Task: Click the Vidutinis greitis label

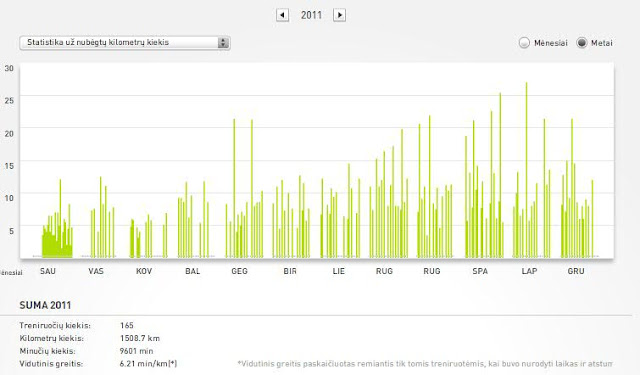Action: (51, 364)
